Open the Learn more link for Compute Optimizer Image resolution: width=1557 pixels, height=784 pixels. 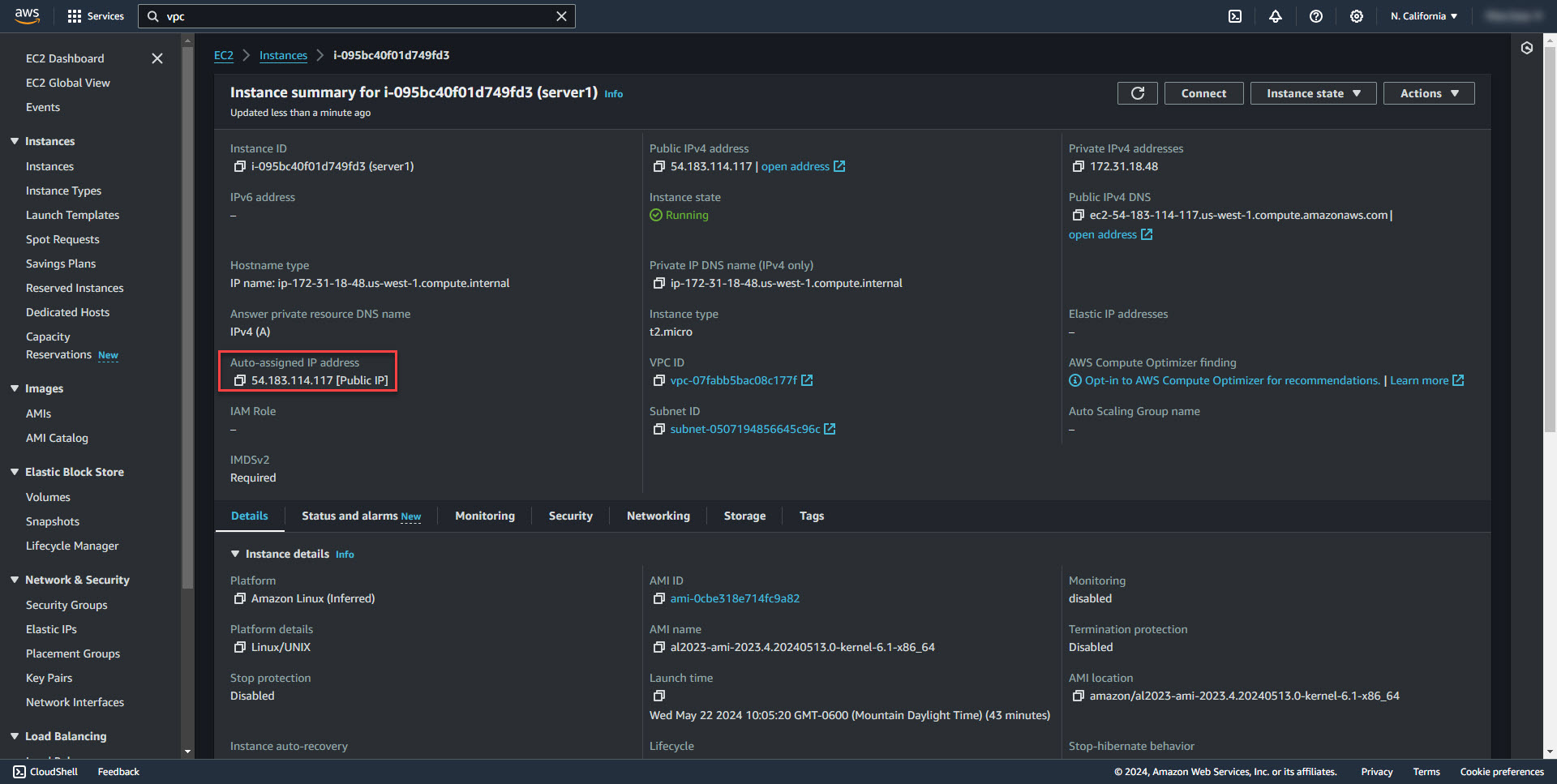pyautogui.click(x=1426, y=380)
